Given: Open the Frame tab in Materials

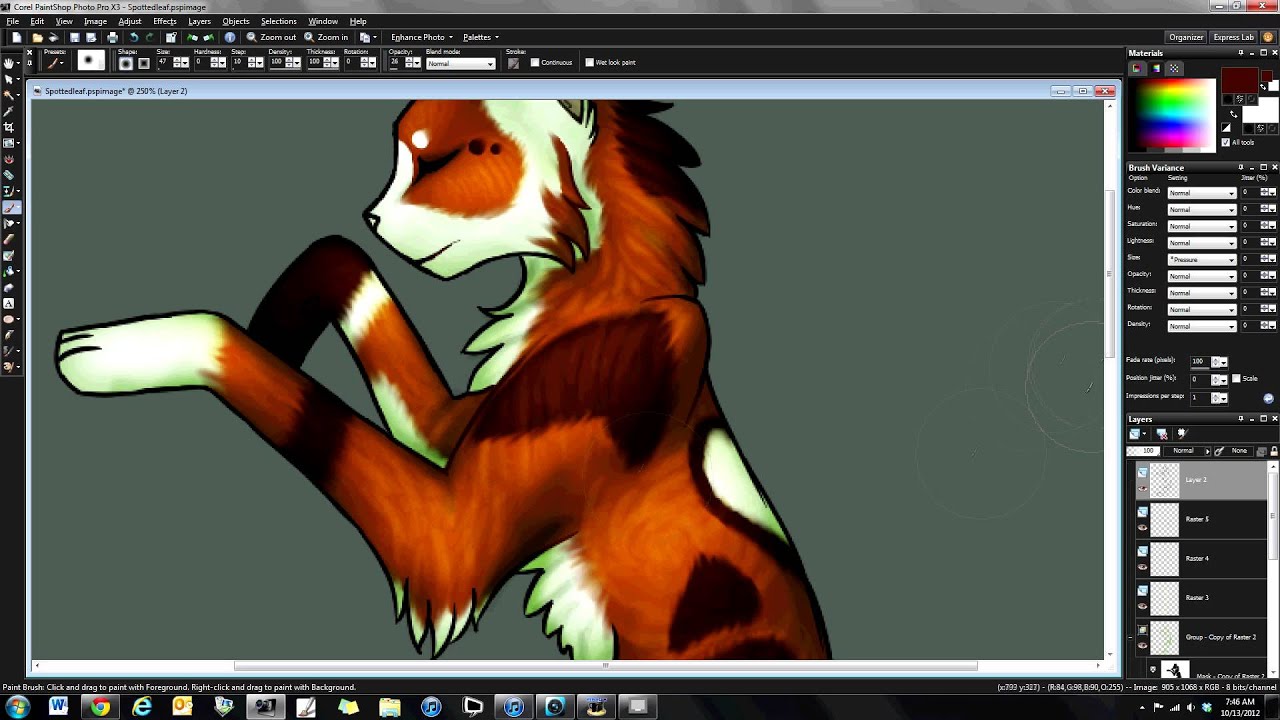Looking at the screenshot, I should 1138,69.
